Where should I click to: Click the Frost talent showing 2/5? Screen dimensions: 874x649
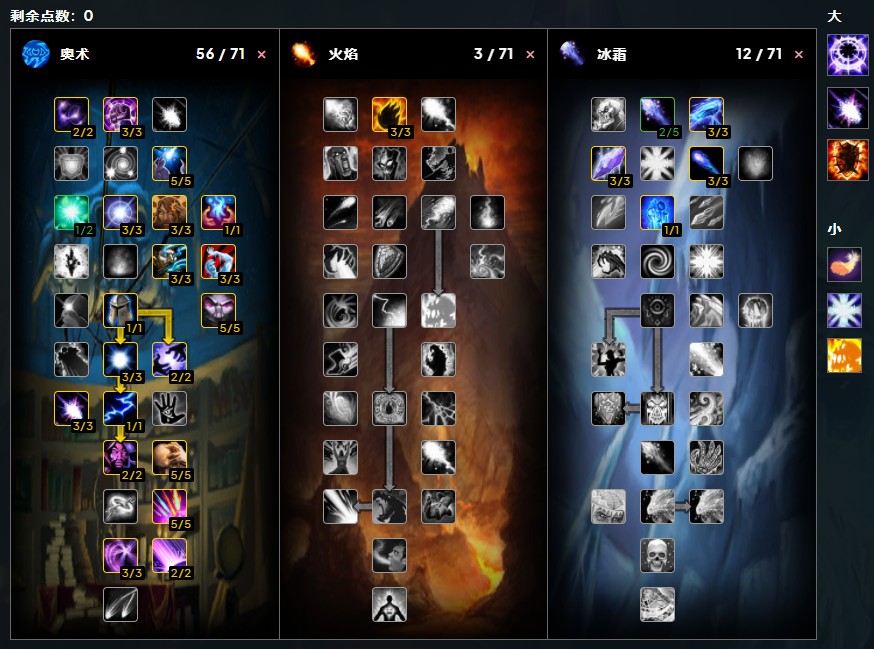tap(657, 114)
